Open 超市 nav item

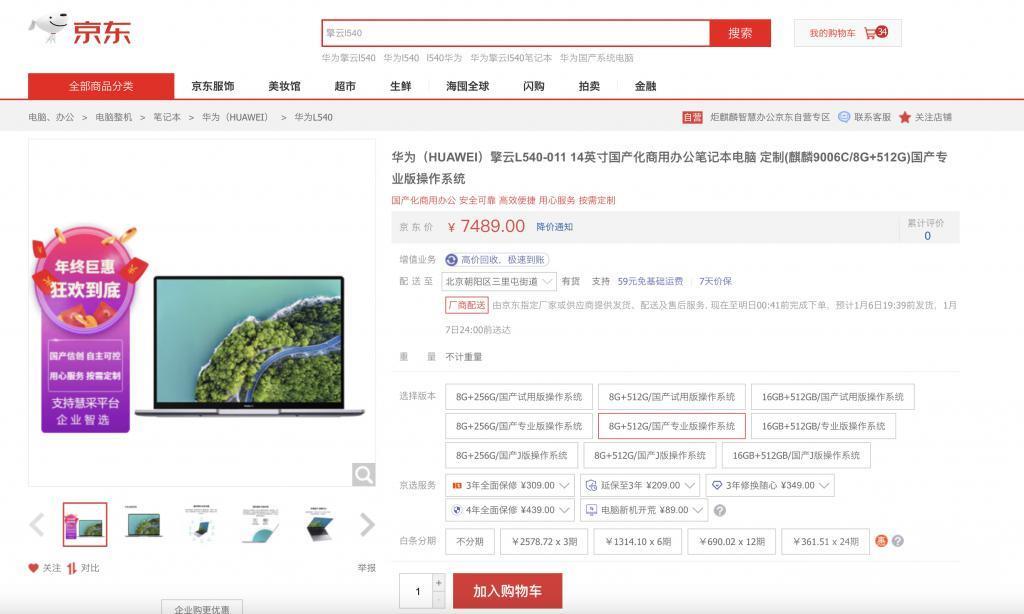coord(345,86)
